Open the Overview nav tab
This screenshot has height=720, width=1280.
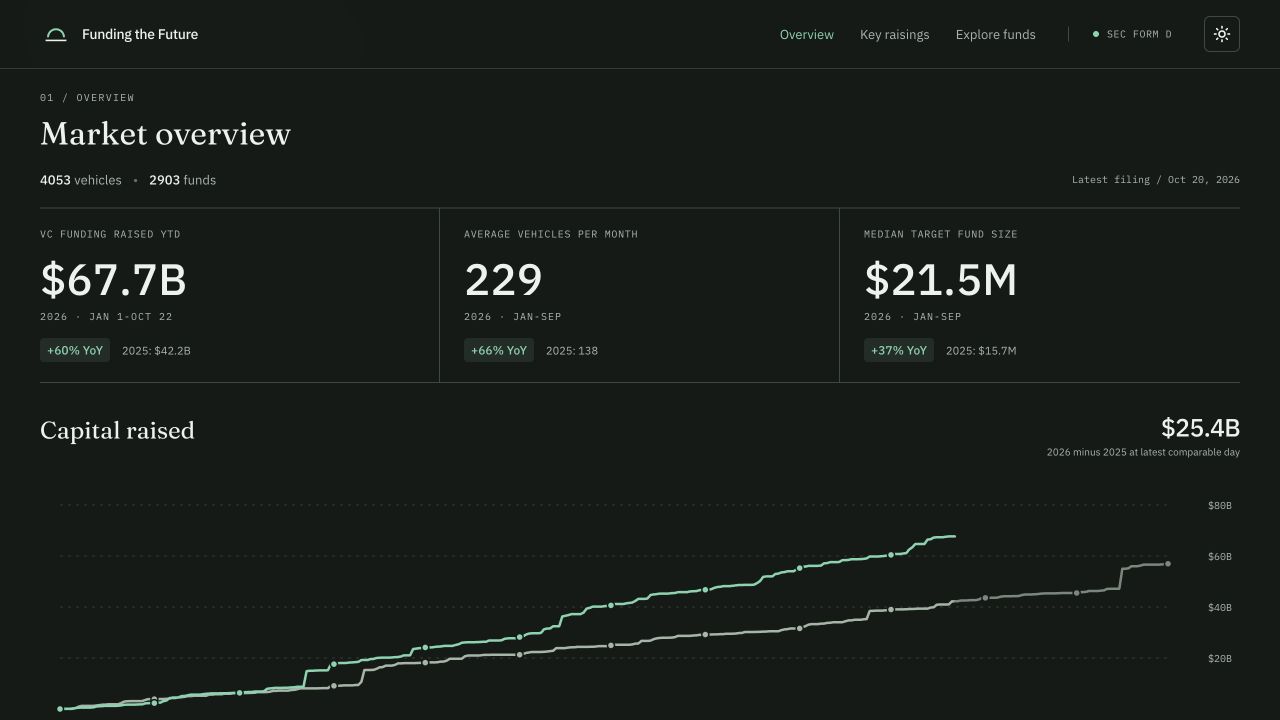807,35
